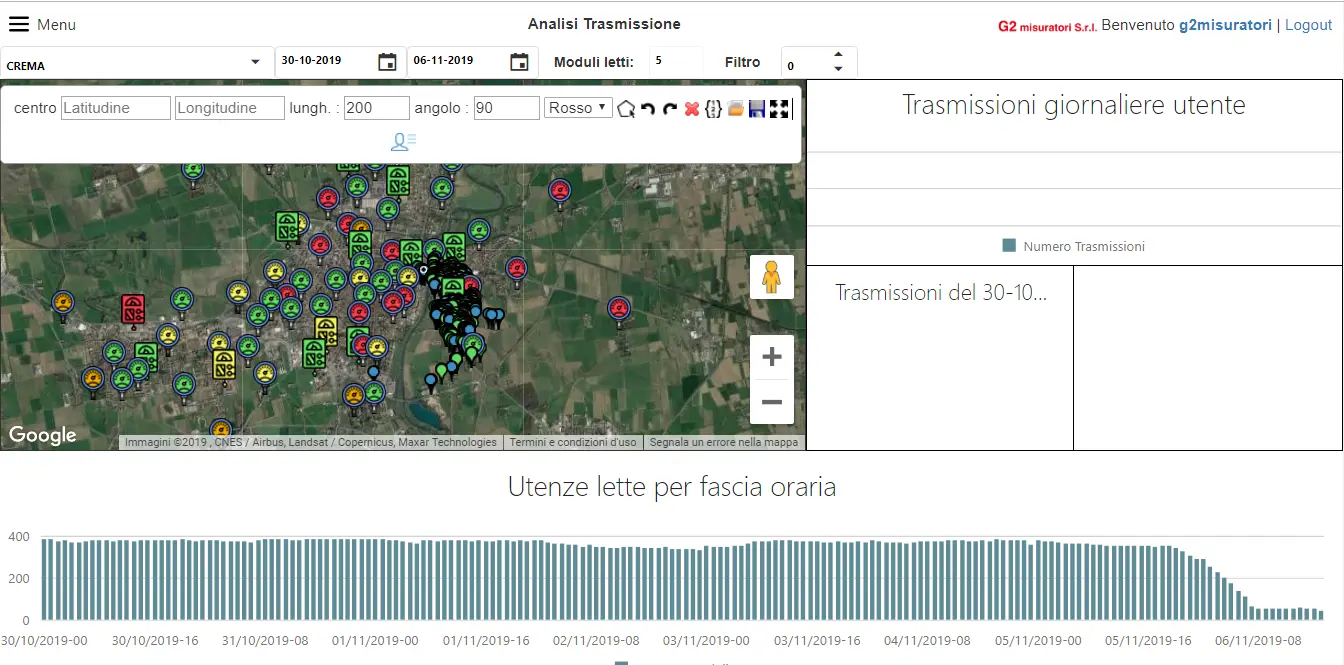The width and height of the screenshot is (1344, 665).
Task: Delete the drawn shape with the red X icon
Action: pos(691,108)
